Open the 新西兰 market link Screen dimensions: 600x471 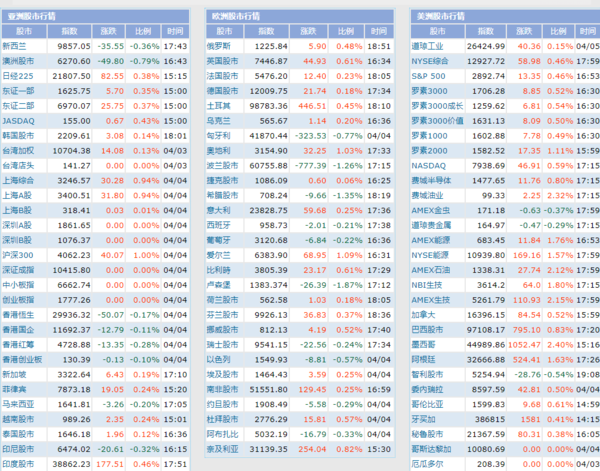point(15,46)
